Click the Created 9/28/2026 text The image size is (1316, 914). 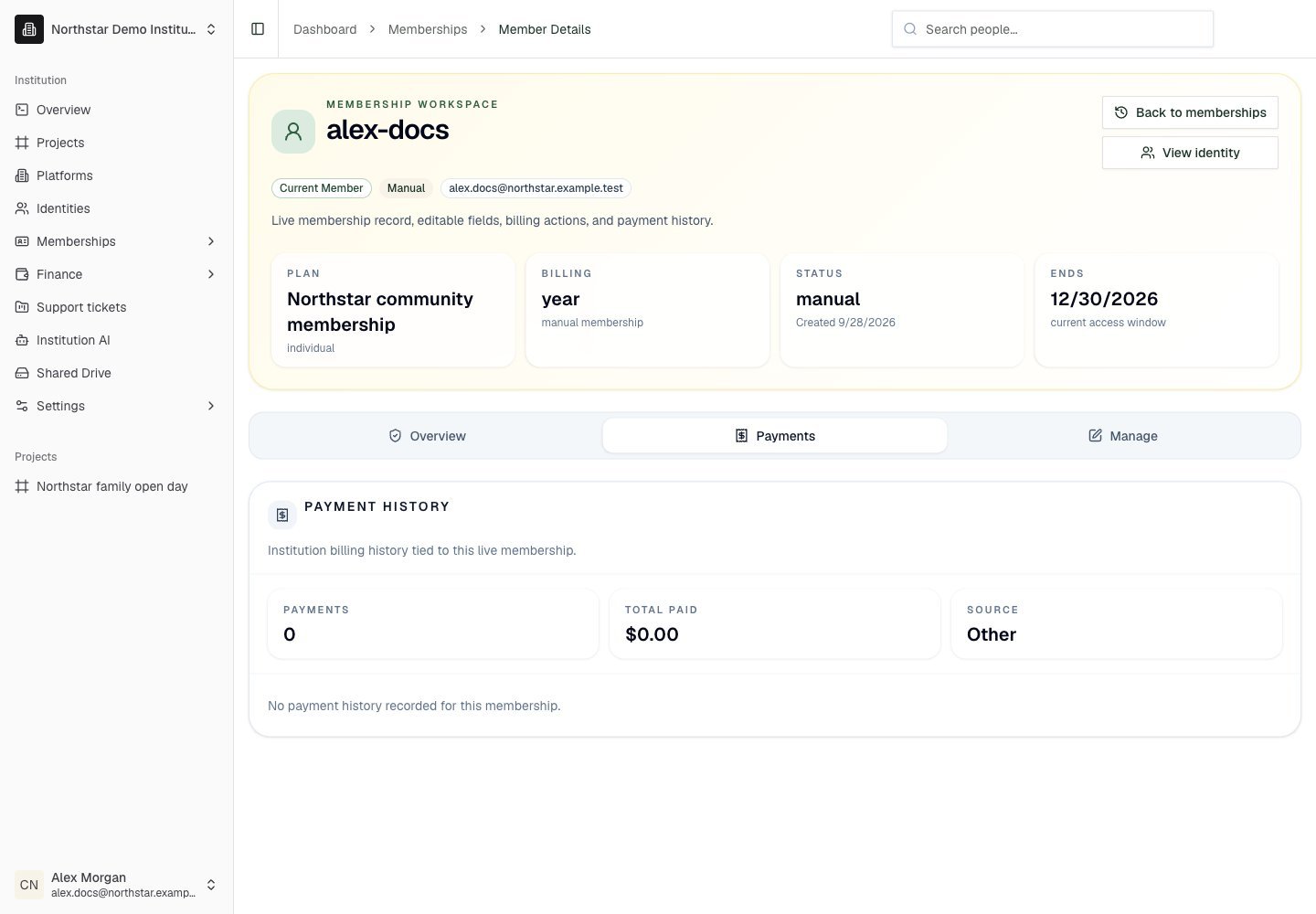tap(845, 323)
